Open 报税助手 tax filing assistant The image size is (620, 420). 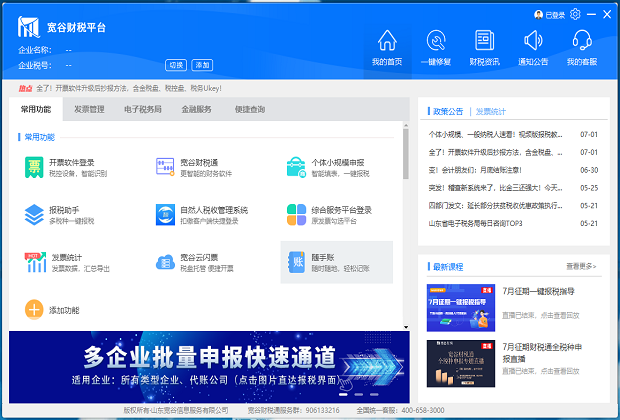coord(34,215)
